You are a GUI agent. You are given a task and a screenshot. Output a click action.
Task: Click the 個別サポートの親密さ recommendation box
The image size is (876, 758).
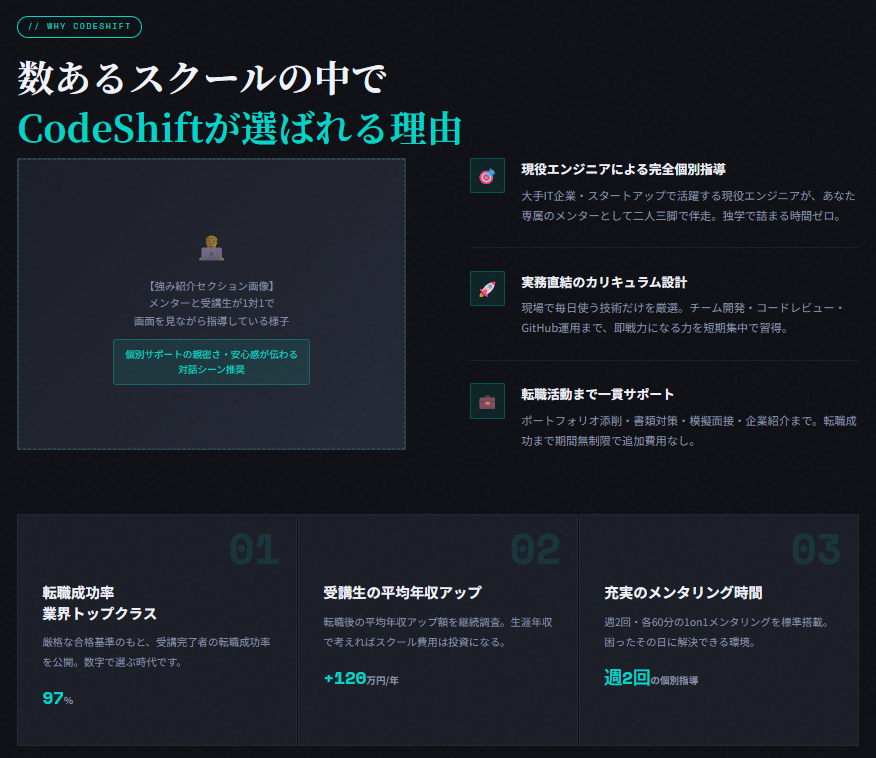[211, 362]
